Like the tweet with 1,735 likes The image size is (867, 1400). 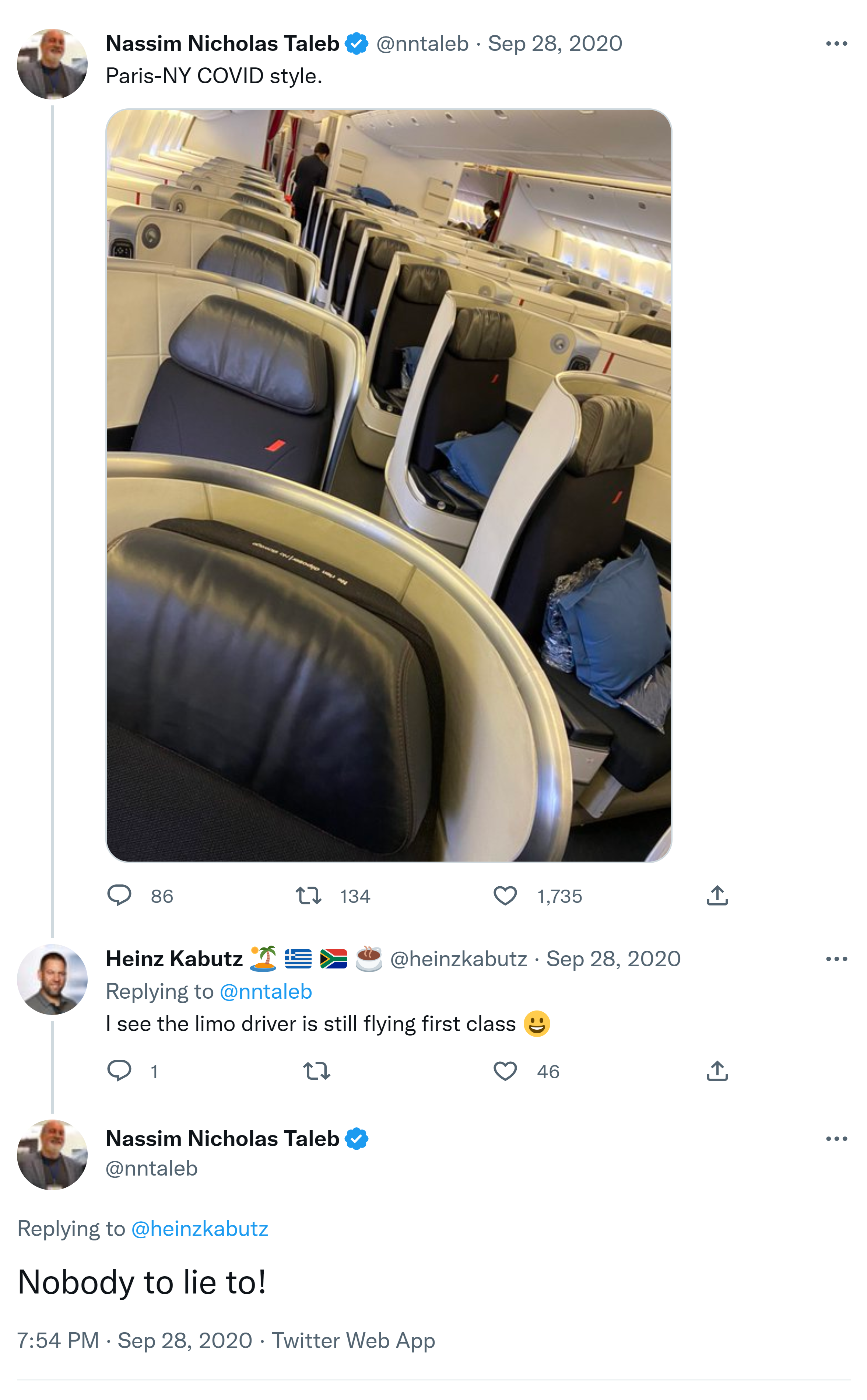pos(505,895)
